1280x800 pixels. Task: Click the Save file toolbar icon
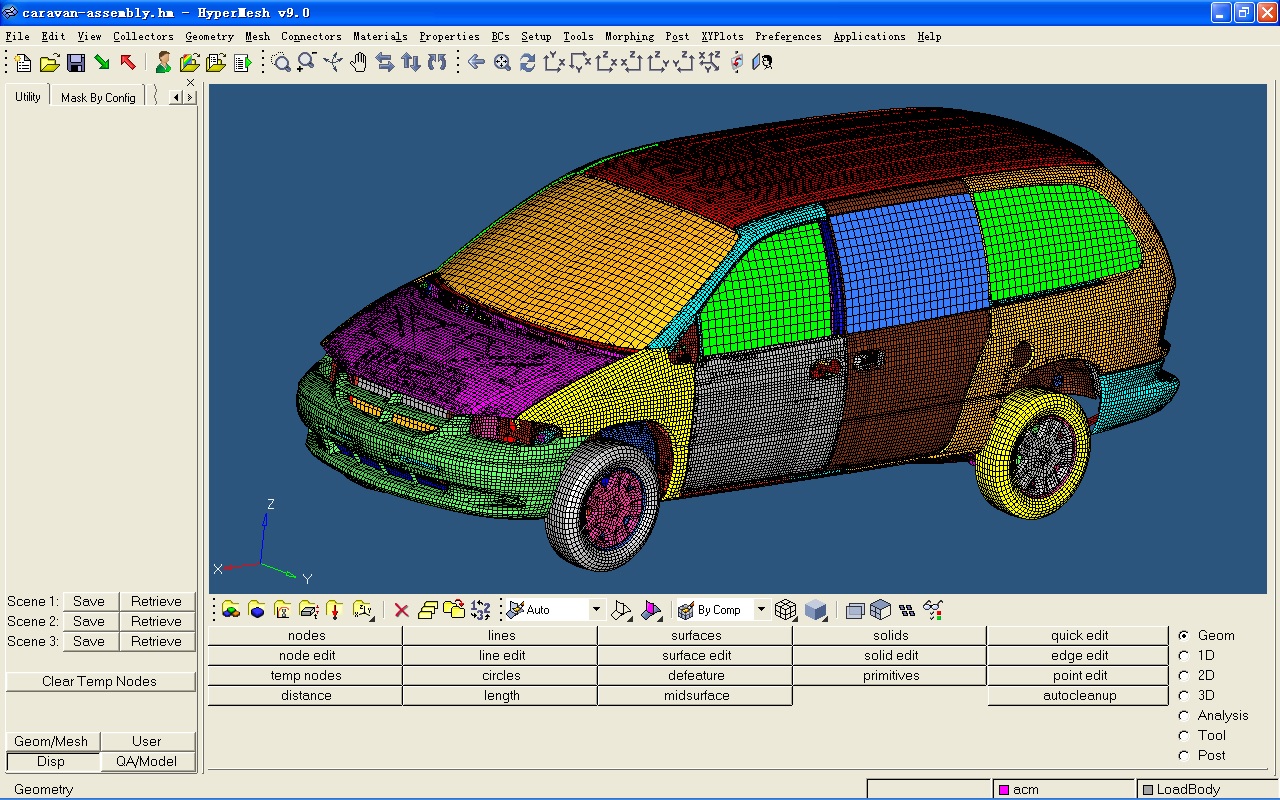pos(76,63)
